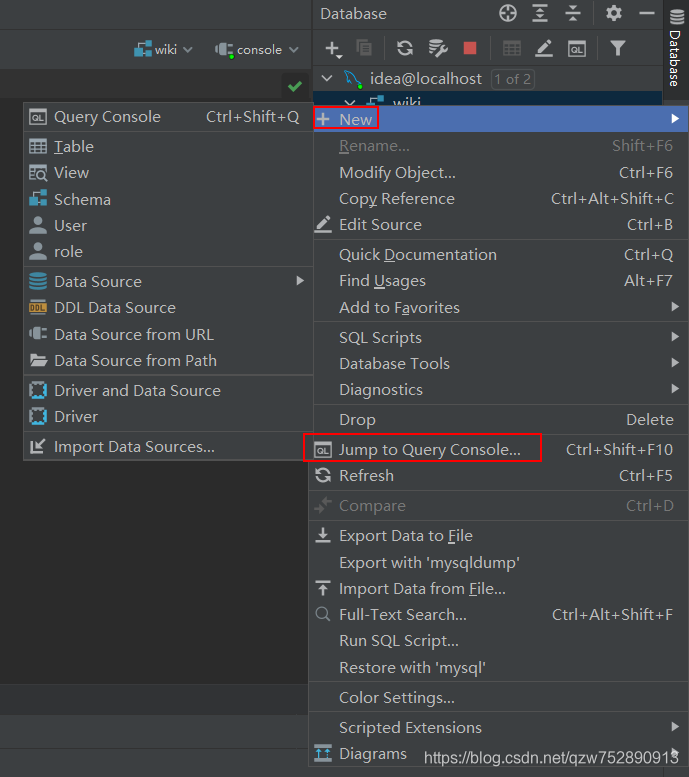Select View in New submenu
Viewport: 689px width, 777px height.
tap(169, 173)
